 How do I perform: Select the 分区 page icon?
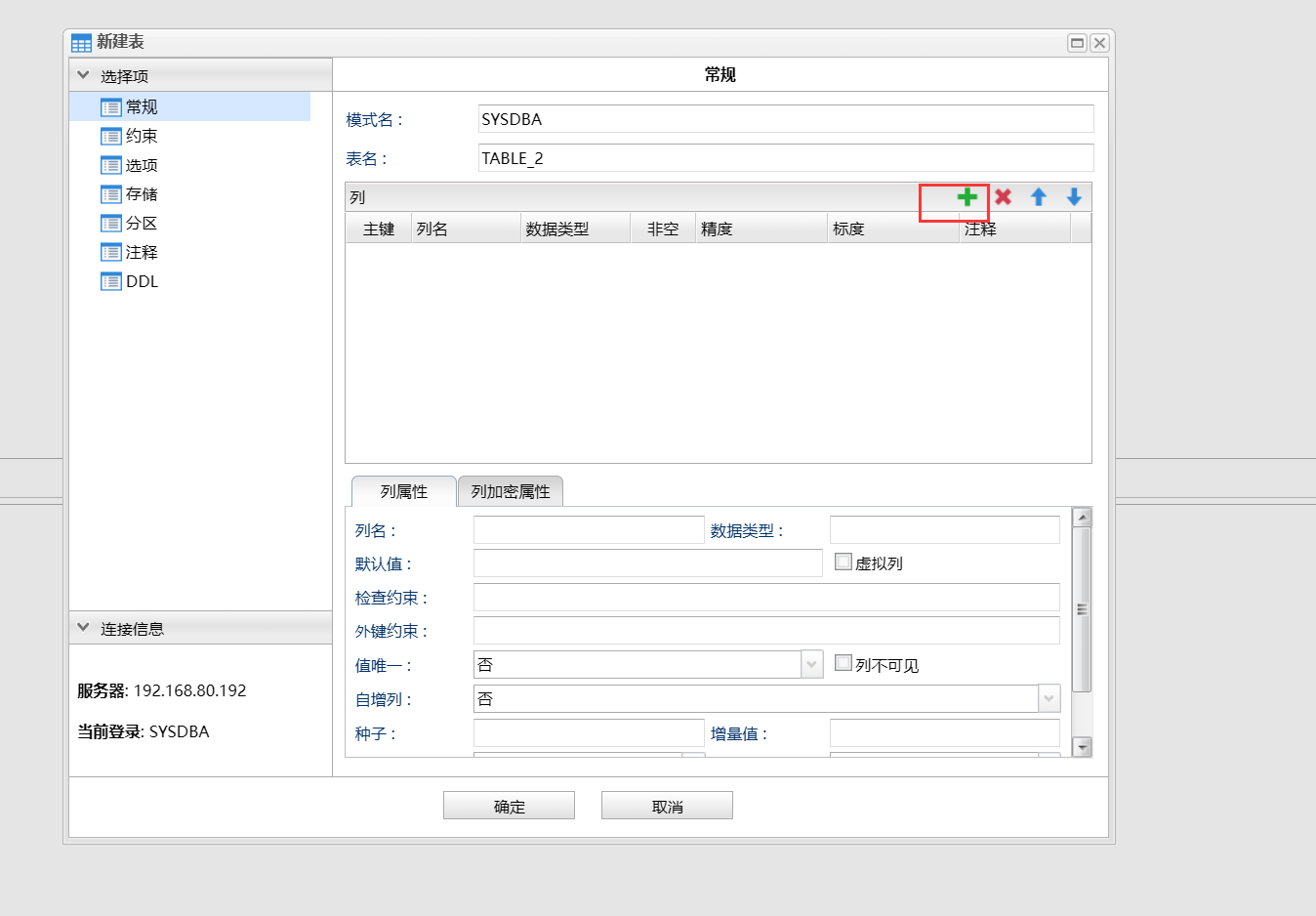pos(111,223)
